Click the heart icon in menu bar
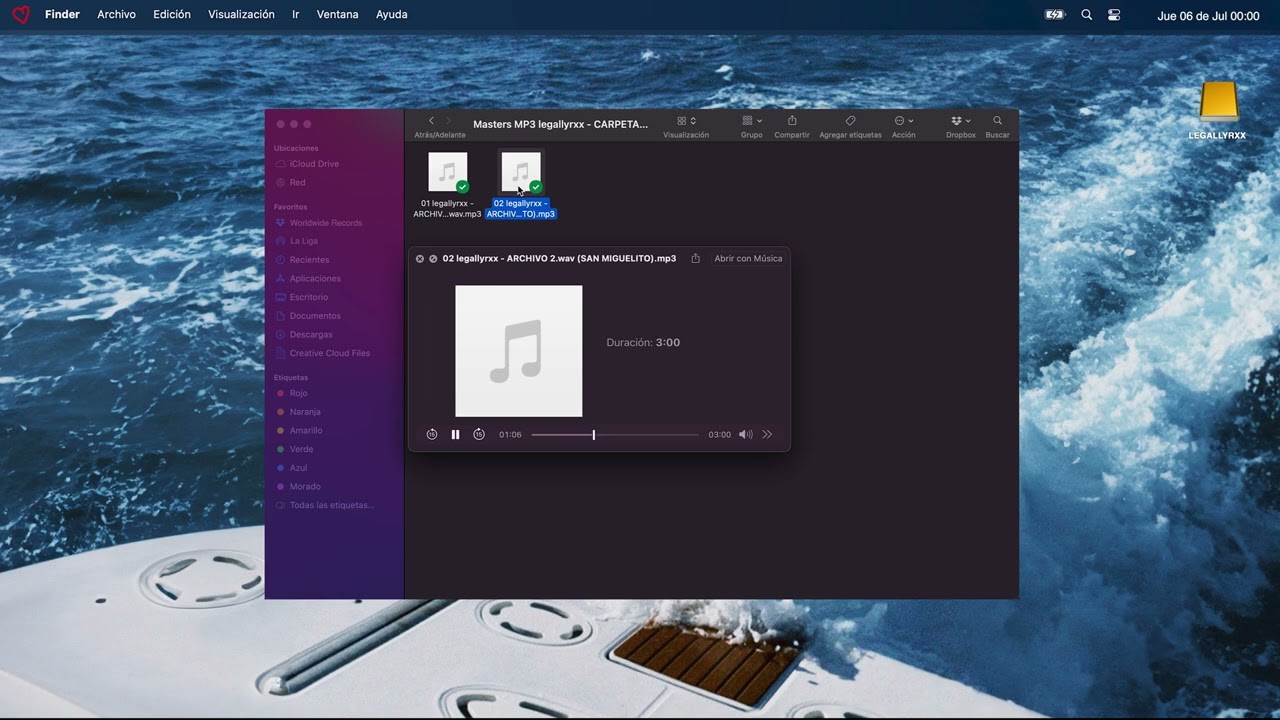The height and width of the screenshot is (720, 1280). pyautogui.click(x=21, y=15)
